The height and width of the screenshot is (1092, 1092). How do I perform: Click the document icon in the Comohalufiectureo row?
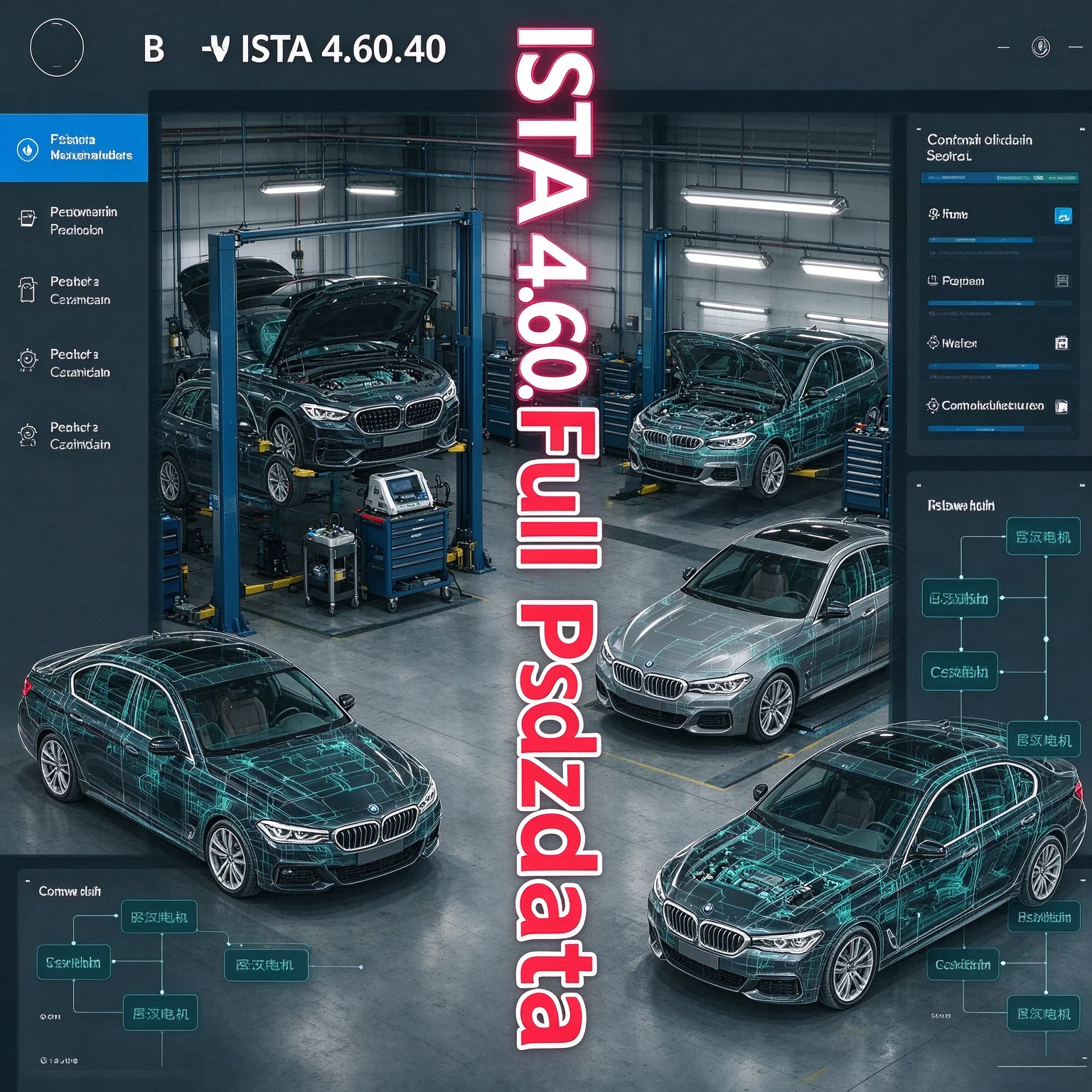click(x=1061, y=407)
